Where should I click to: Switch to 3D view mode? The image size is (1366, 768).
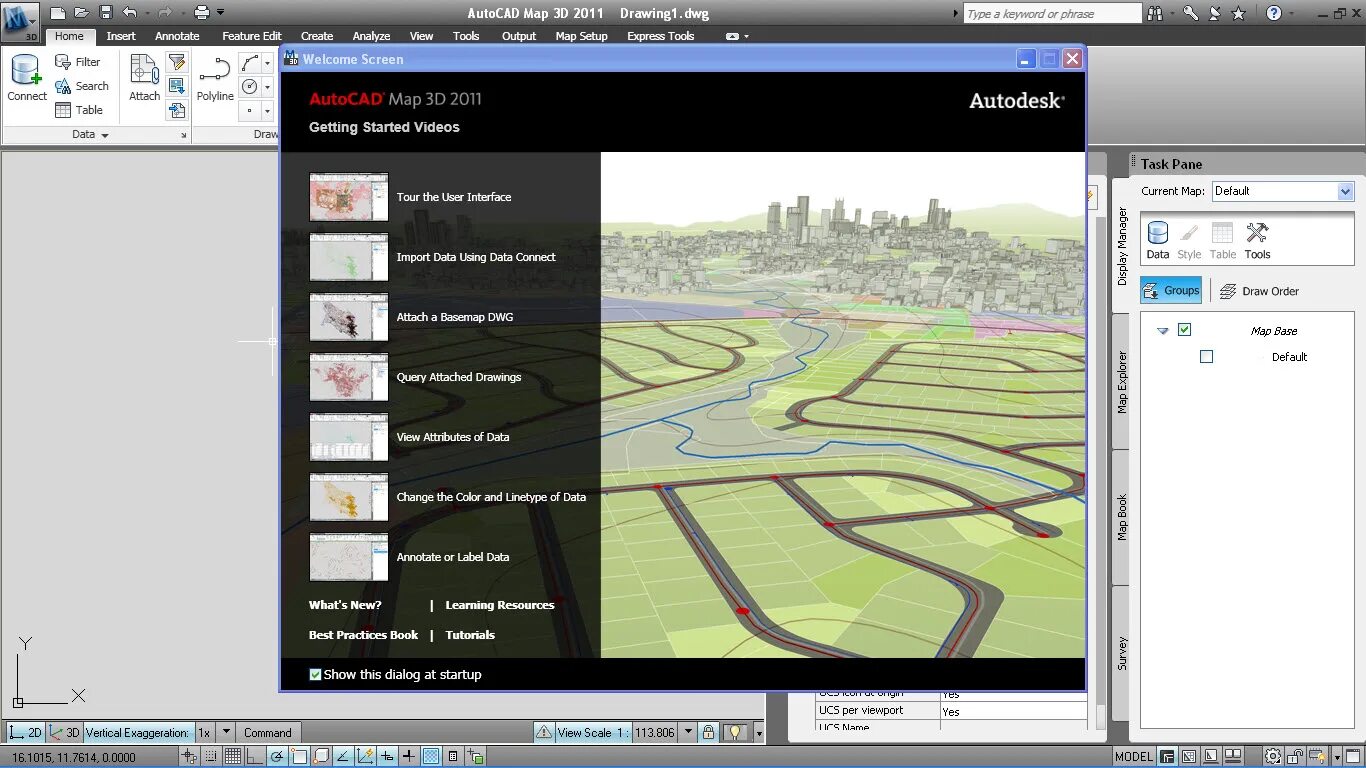(65, 732)
